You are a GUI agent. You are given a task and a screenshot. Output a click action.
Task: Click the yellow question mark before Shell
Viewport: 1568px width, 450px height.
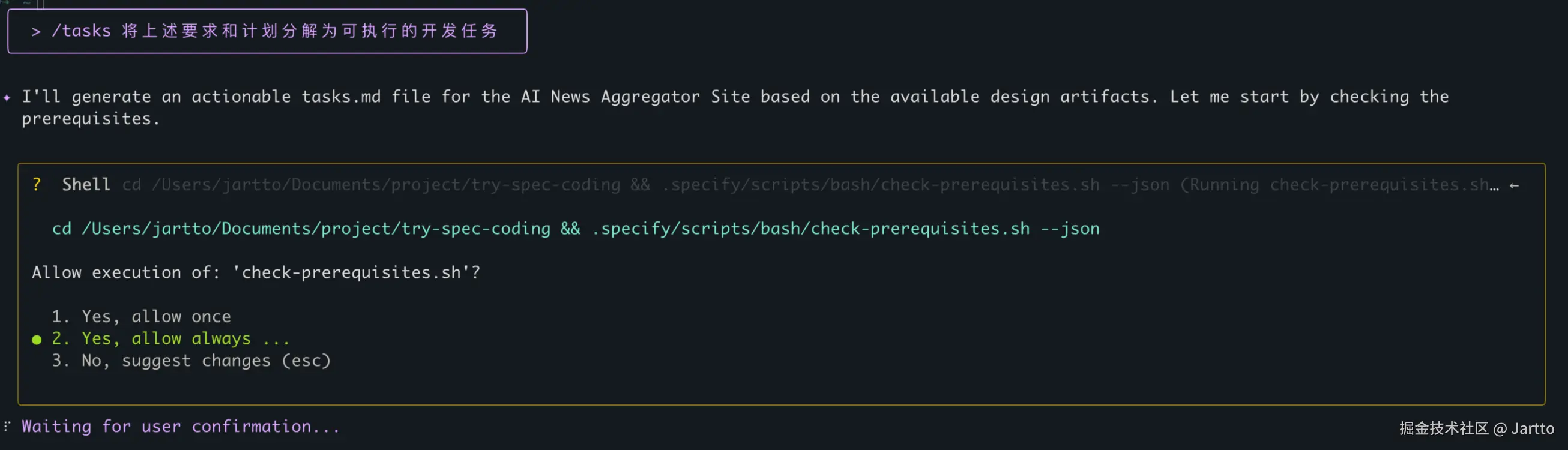tap(37, 184)
